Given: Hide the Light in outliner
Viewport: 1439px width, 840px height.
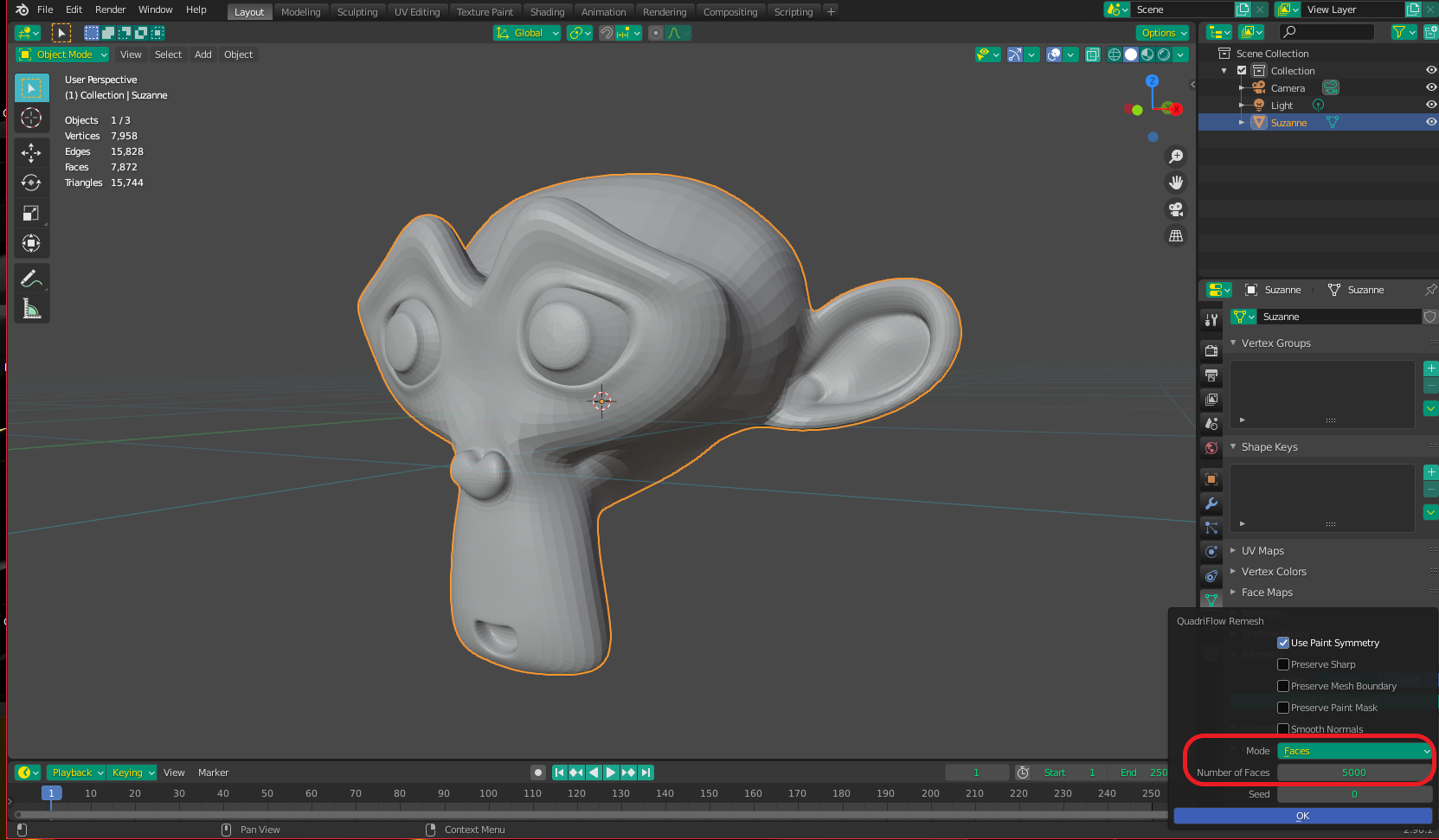Looking at the screenshot, I should 1430,105.
